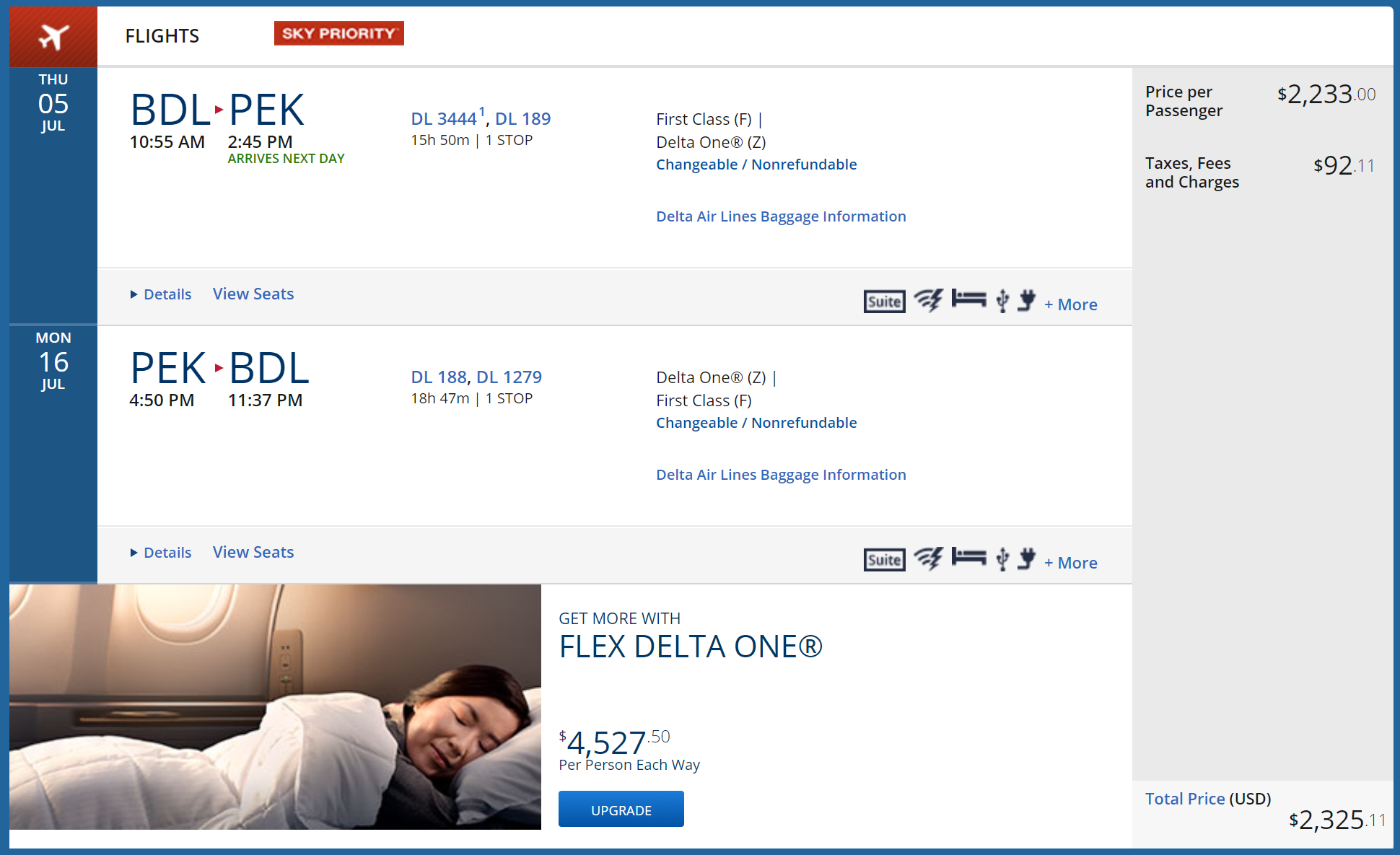Click the white airplane icon in red header
1400x855 pixels.
(53, 36)
